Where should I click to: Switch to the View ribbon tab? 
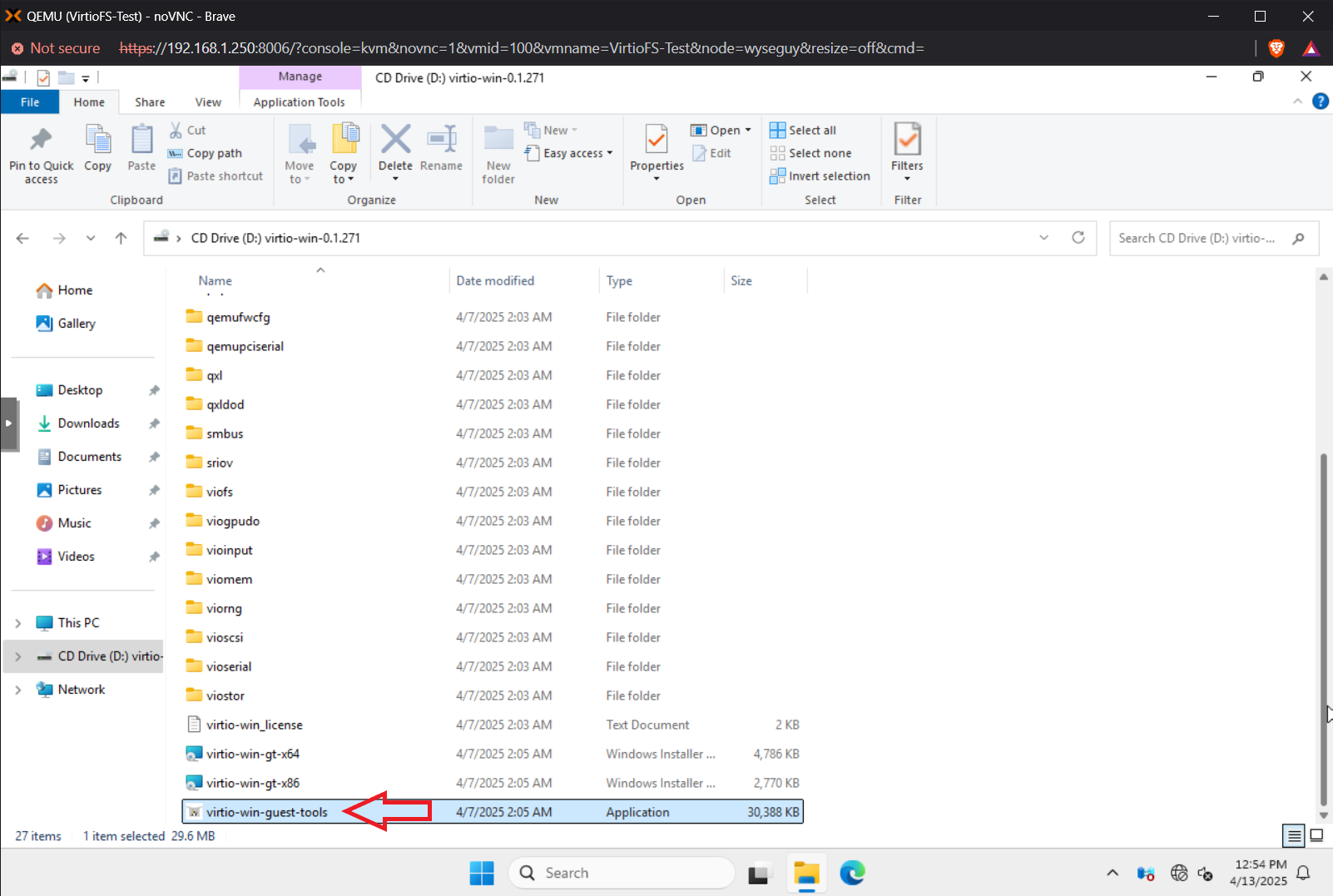coord(208,101)
